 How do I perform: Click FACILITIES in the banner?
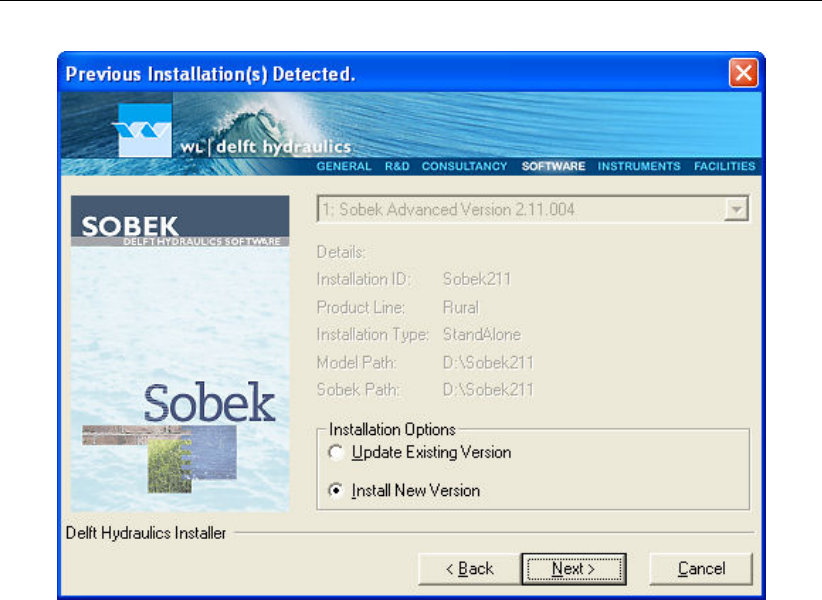click(724, 166)
